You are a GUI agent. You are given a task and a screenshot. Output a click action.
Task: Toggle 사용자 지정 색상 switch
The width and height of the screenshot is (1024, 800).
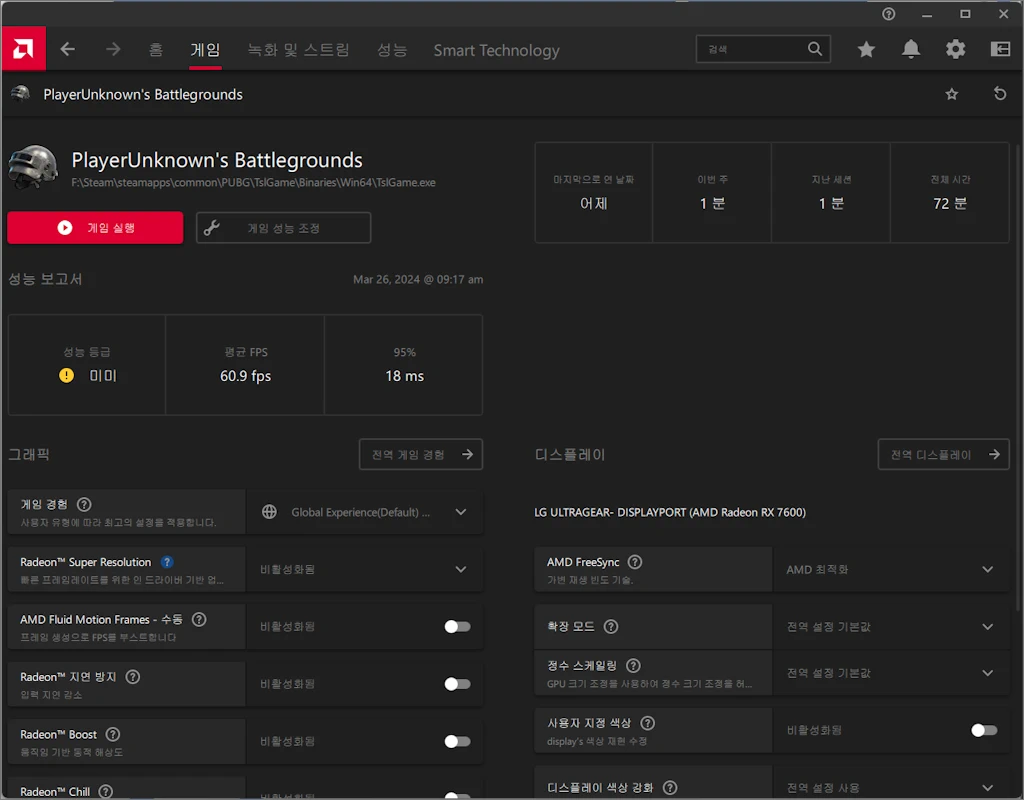984,730
